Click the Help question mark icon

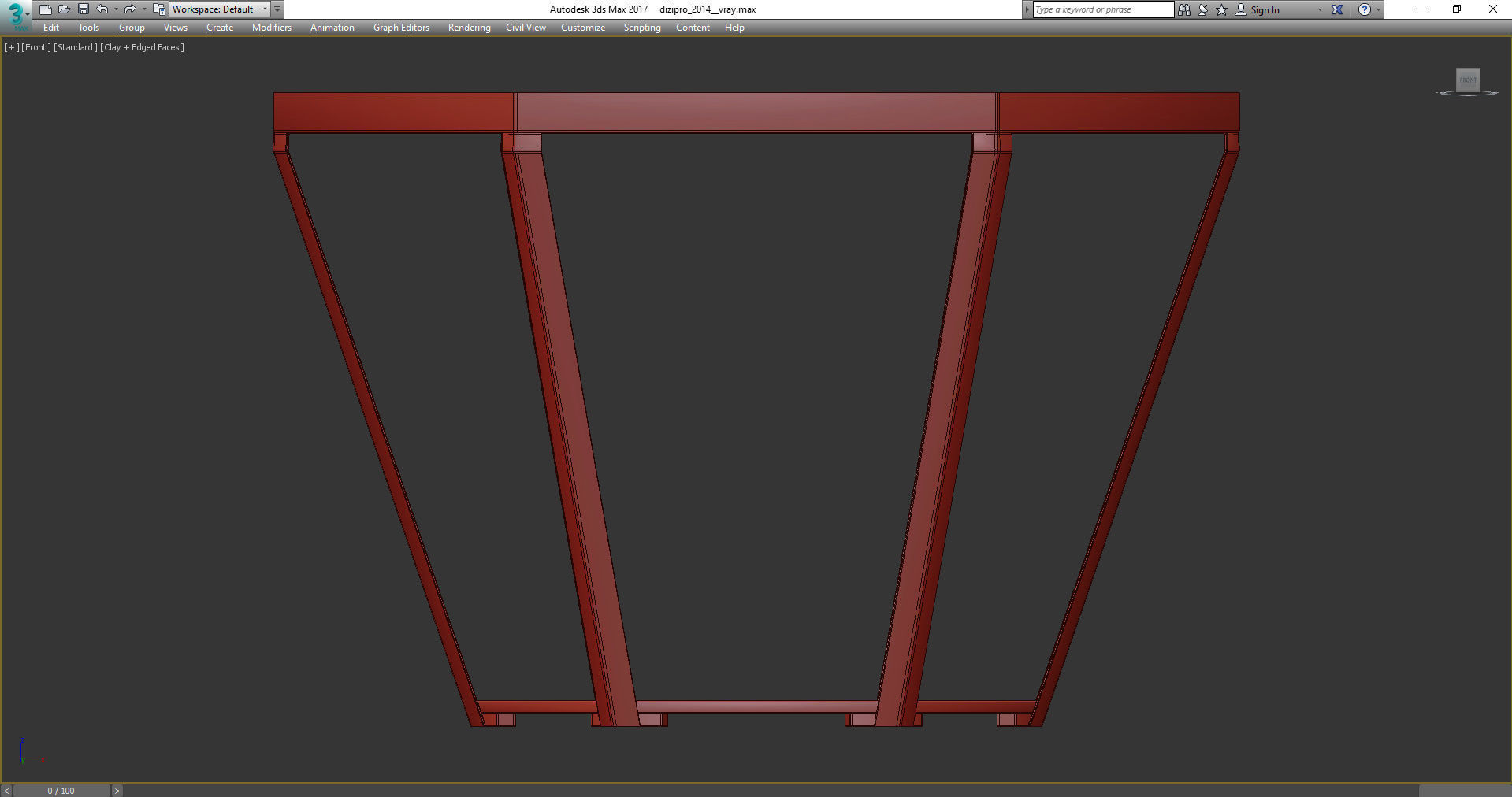point(1365,9)
